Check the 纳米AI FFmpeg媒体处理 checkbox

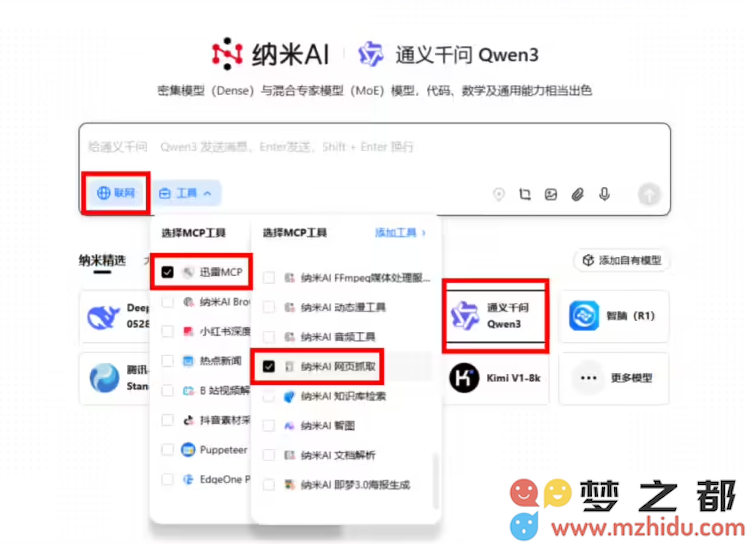[x=269, y=278]
